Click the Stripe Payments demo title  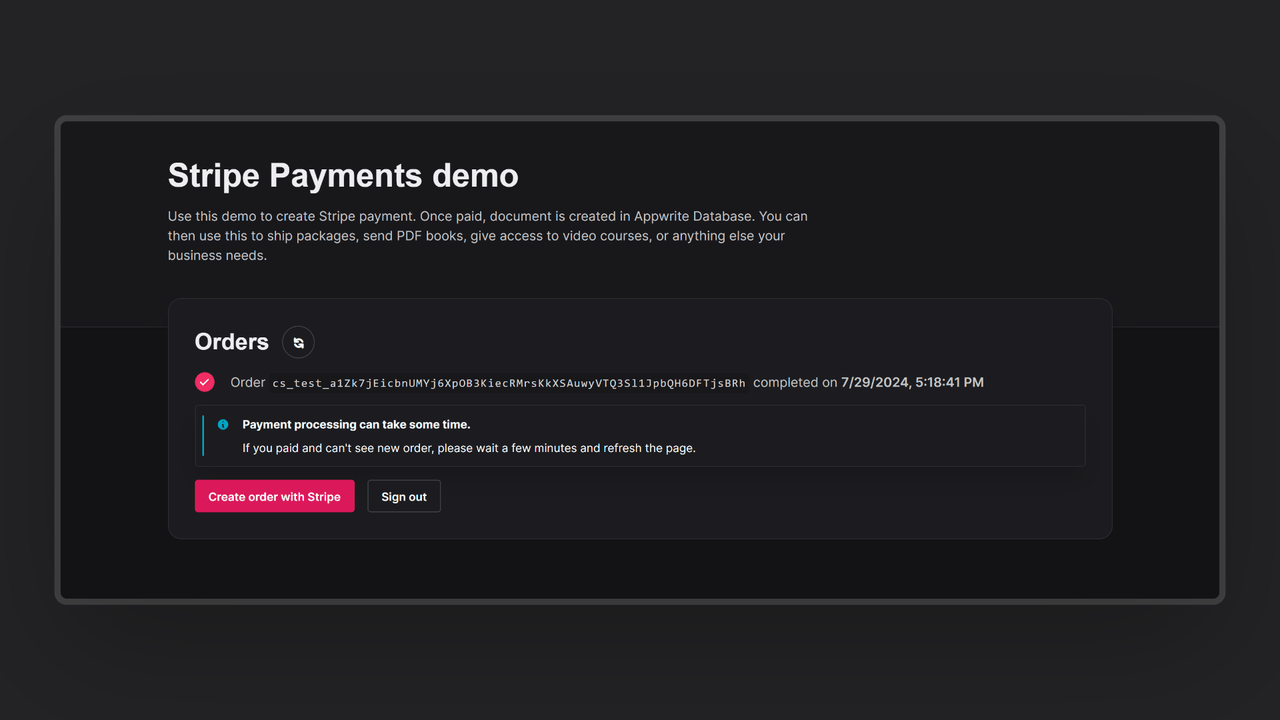[343, 175]
